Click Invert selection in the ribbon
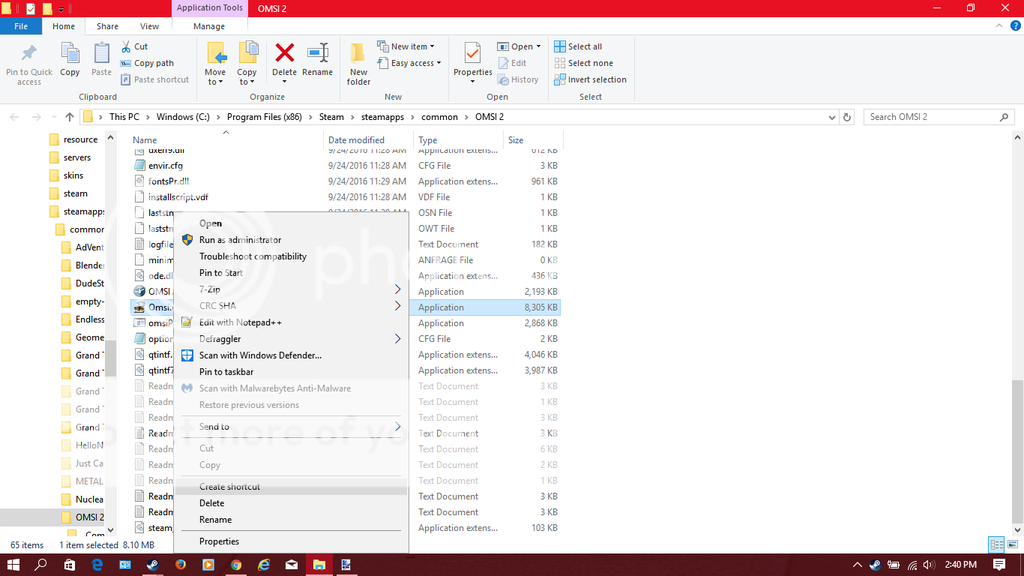The image size is (1024, 576). (596, 80)
